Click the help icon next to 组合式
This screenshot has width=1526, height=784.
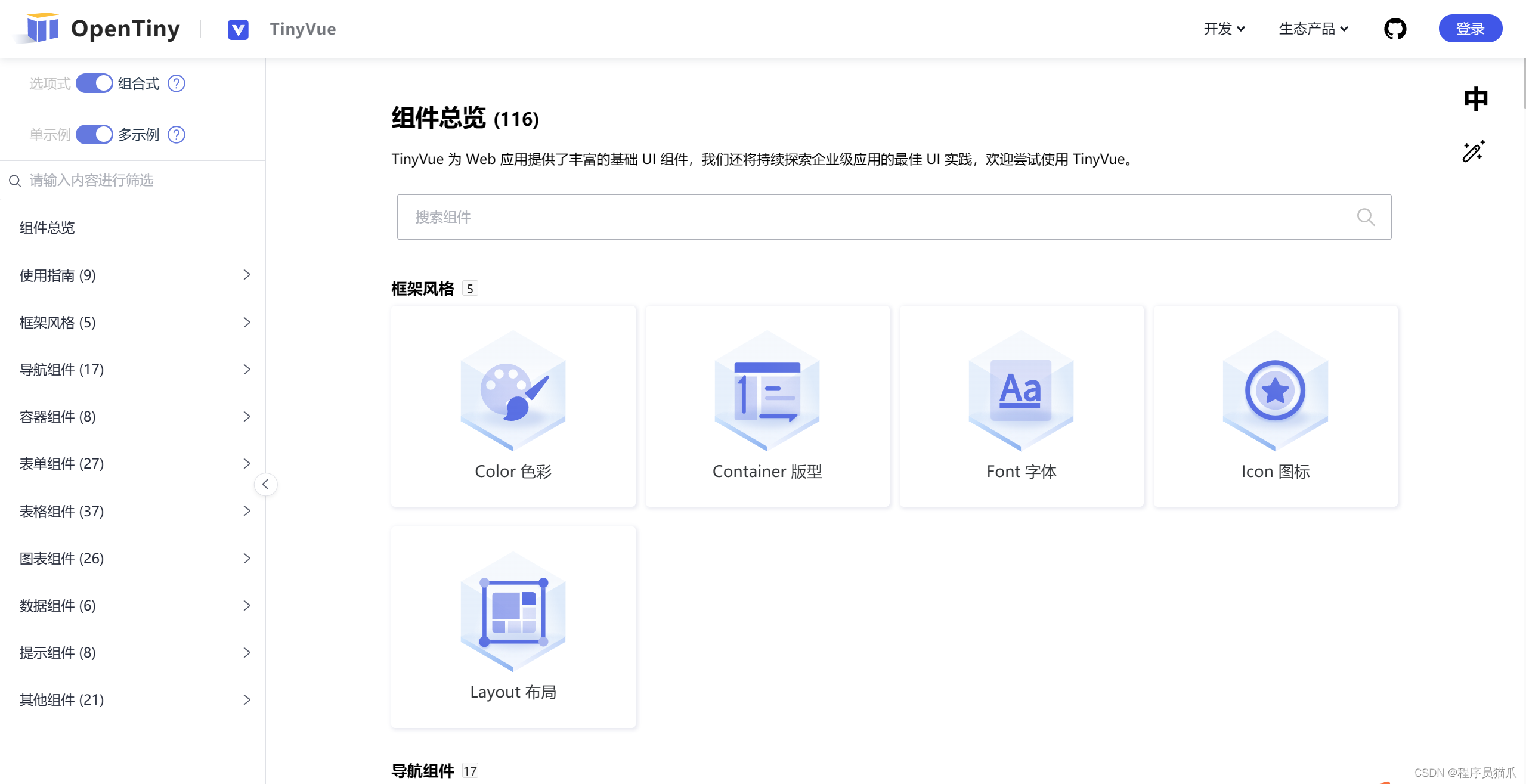(x=176, y=83)
